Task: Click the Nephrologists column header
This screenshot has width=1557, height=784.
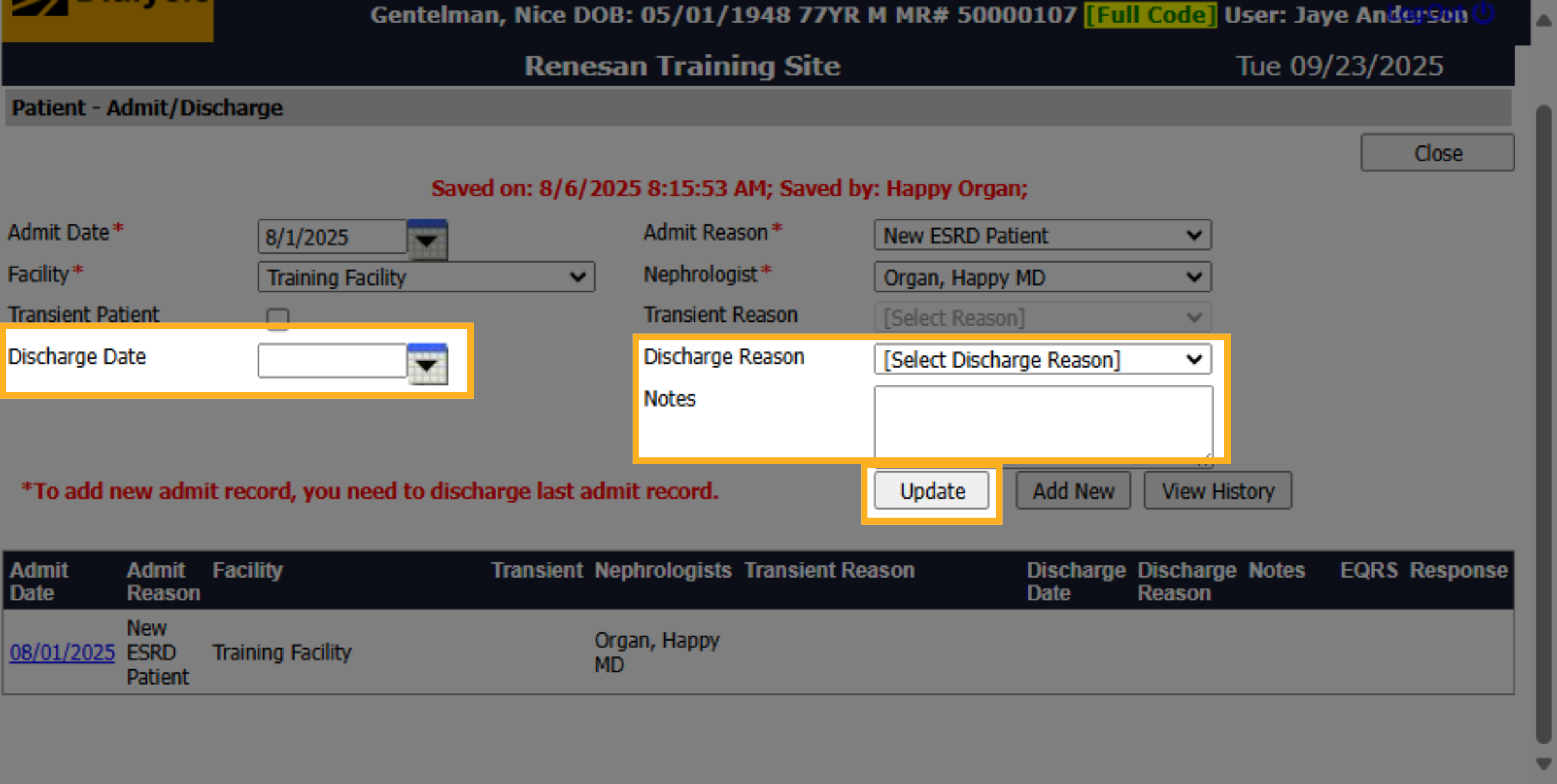Action: point(663,570)
